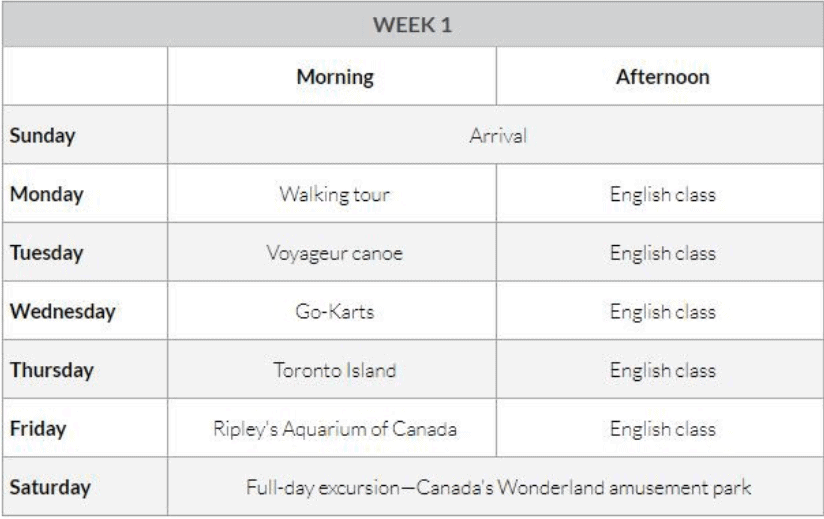Select the Thursday row label

pos(52,370)
